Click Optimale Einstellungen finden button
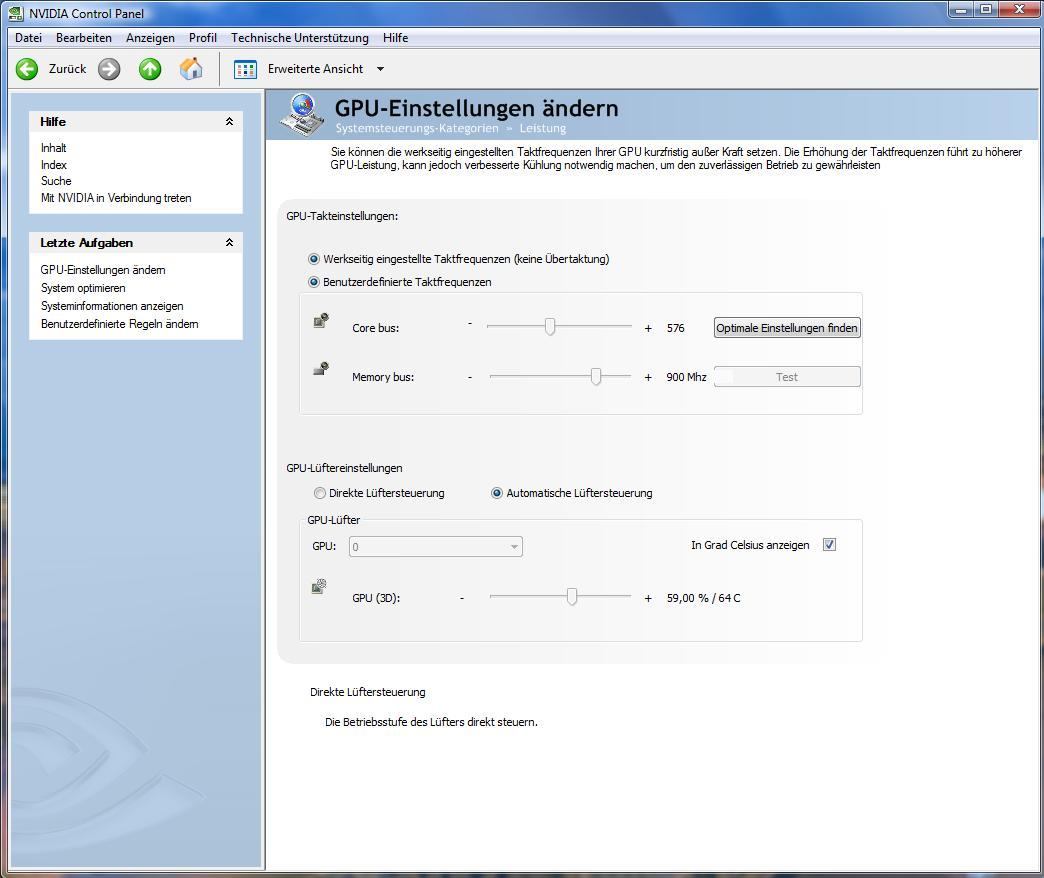Image resolution: width=1044 pixels, height=878 pixels. coord(787,328)
